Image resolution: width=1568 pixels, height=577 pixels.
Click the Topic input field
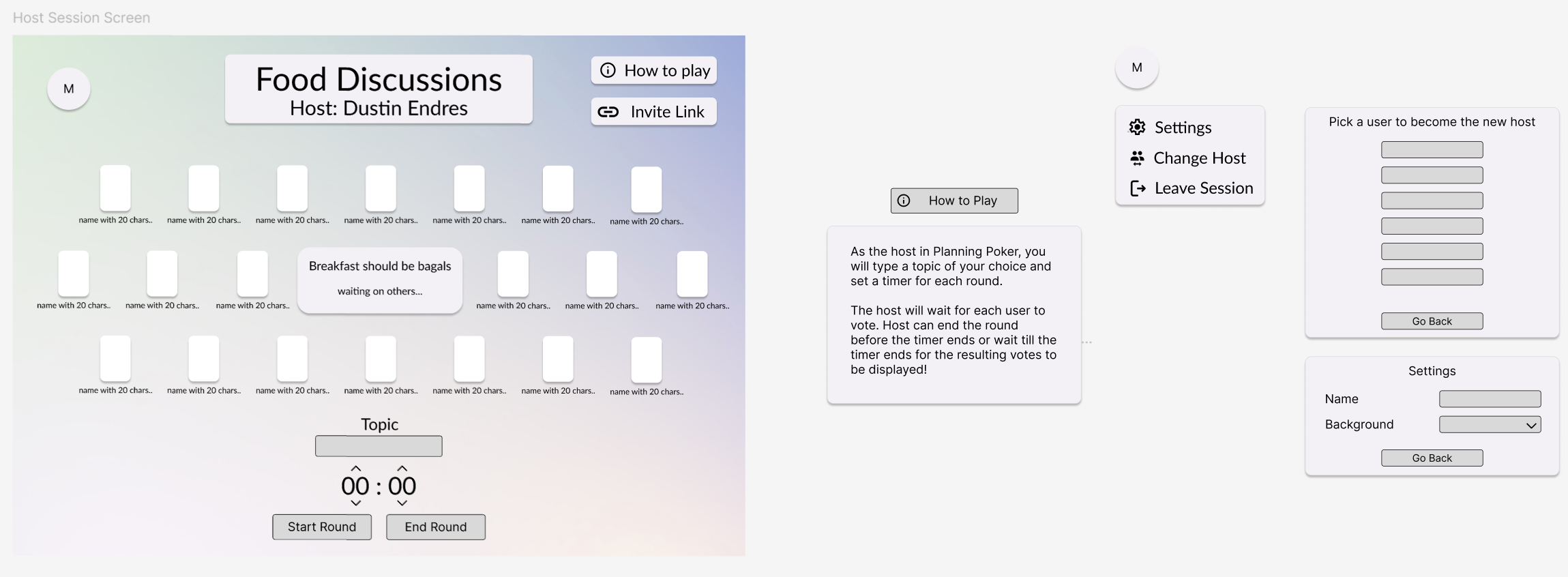pyautogui.click(x=379, y=446)
